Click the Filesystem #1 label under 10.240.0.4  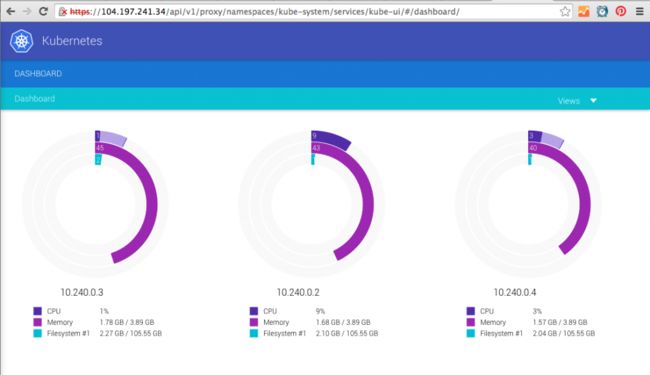click(x=501, y=333)
